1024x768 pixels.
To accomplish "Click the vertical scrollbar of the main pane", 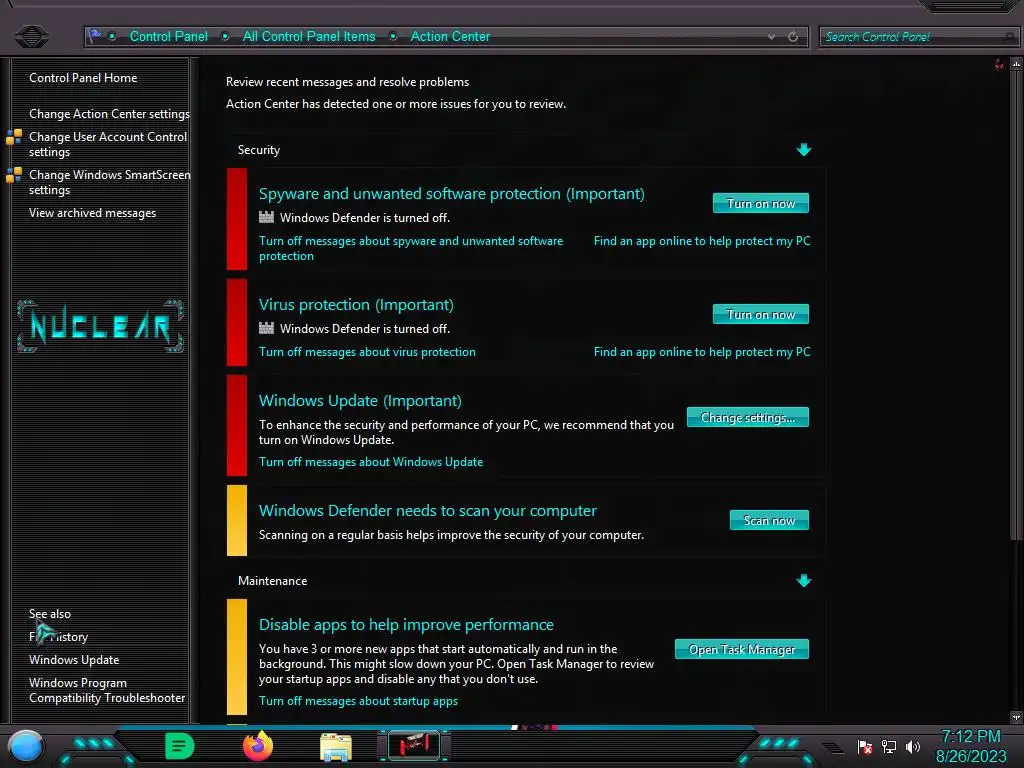I will [1016, 306].
